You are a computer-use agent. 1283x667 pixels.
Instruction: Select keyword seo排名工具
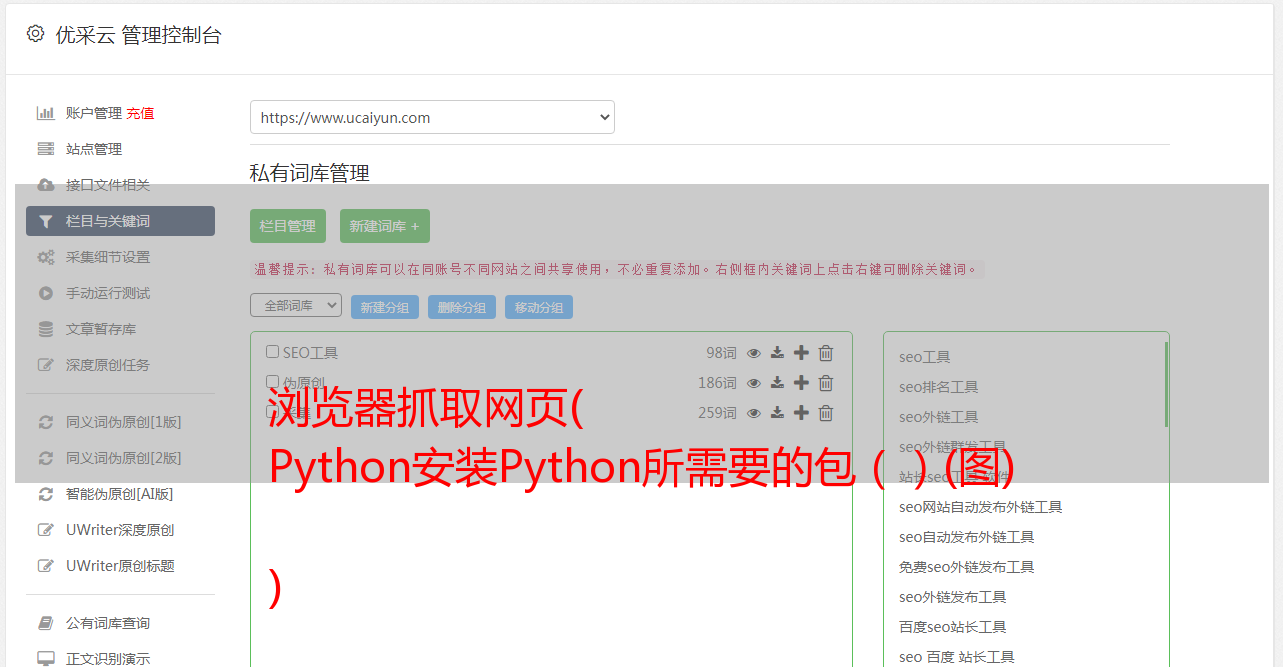coord(939,387)
